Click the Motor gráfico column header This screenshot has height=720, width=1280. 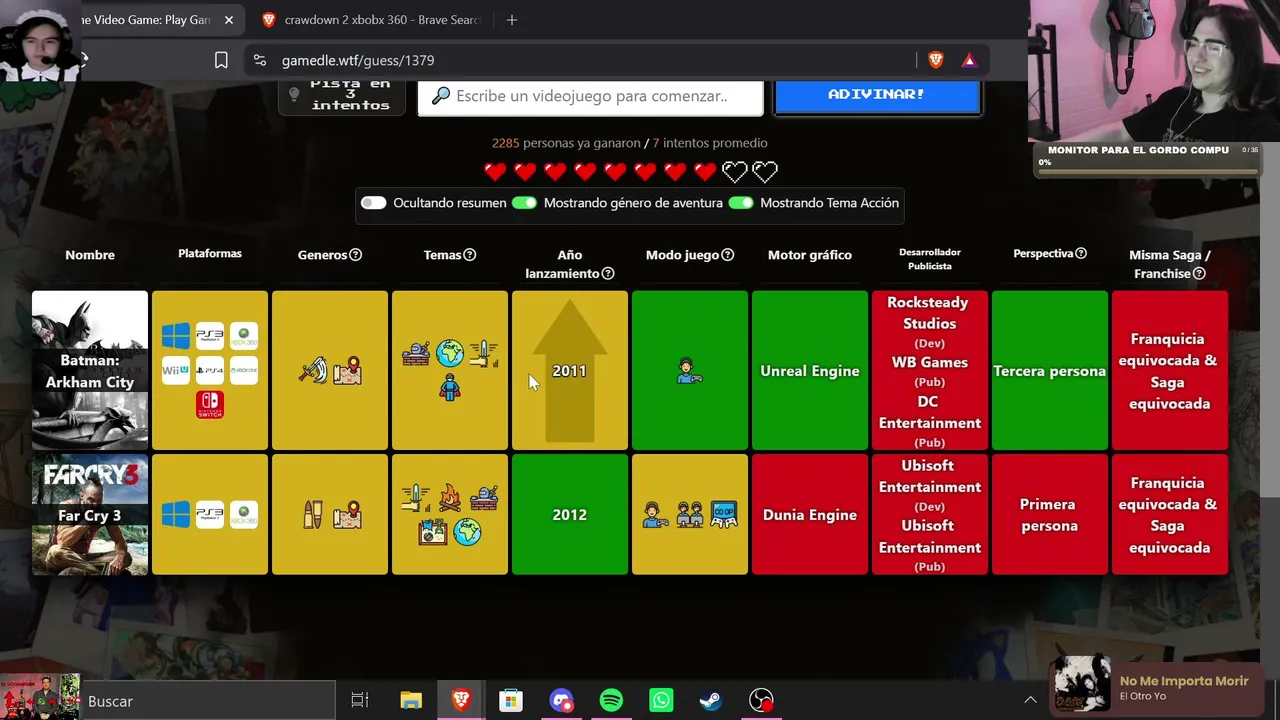tap(810, 255)
